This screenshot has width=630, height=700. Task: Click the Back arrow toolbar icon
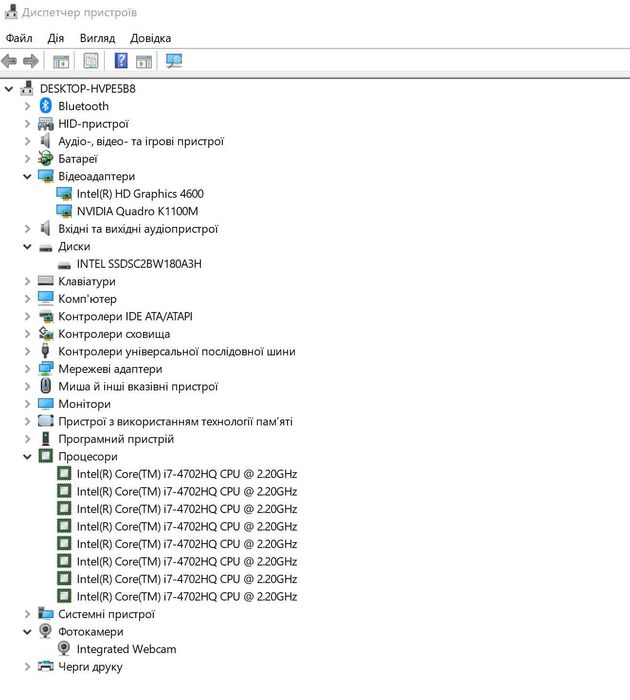[9, 61]
